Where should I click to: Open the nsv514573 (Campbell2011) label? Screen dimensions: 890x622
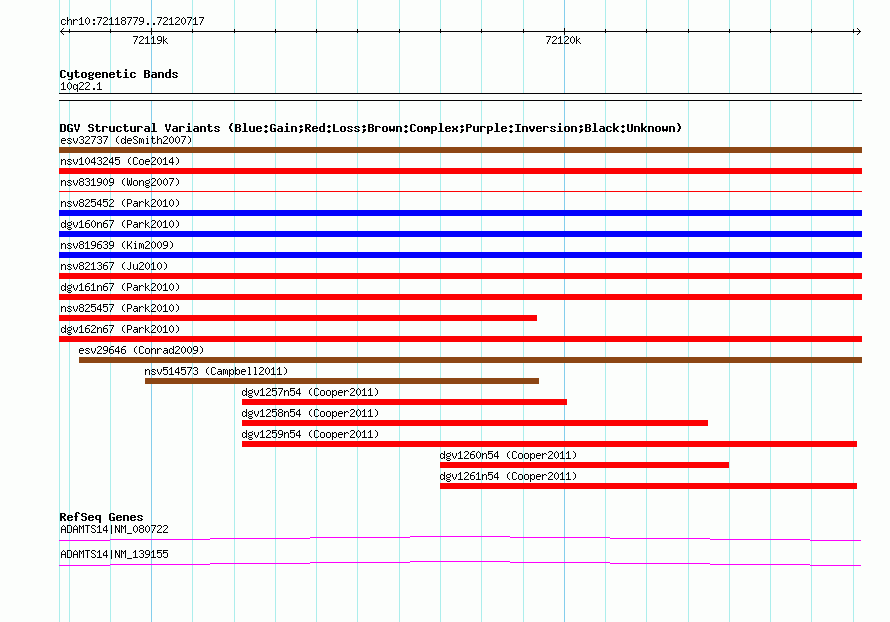216,371
